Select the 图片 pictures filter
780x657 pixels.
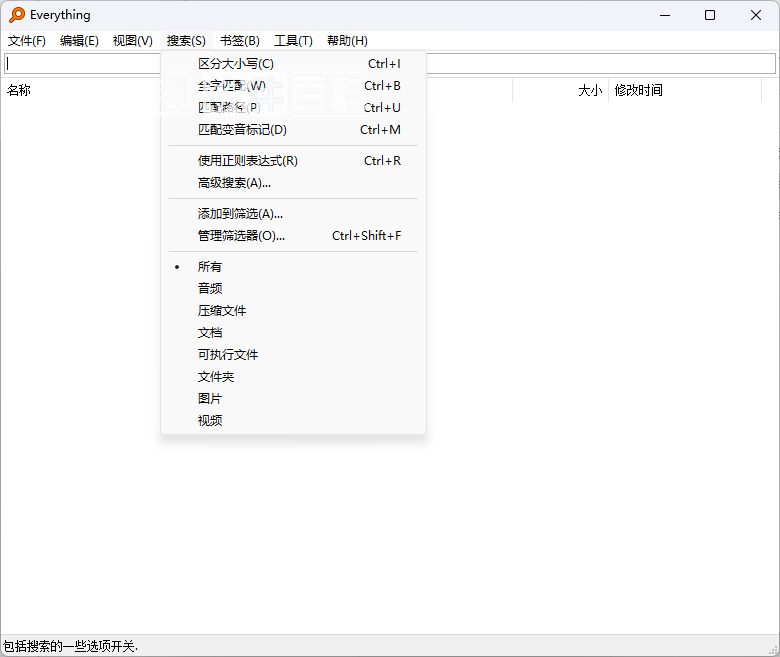(210, 399)
